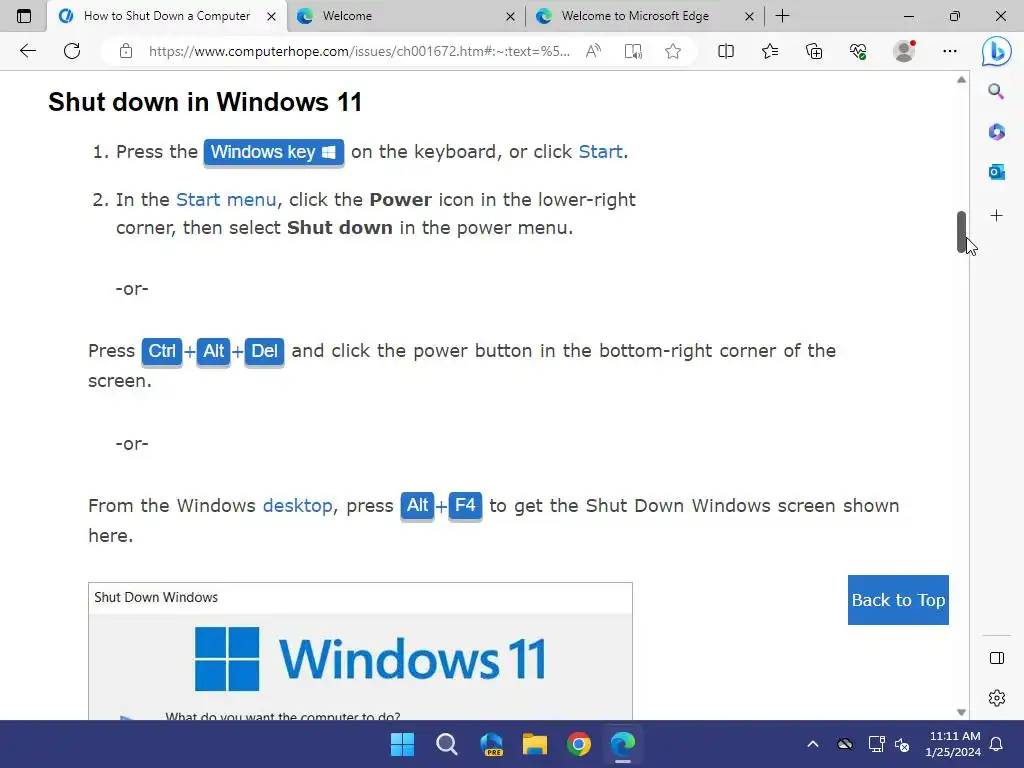Image resolution: width=1024 pixels, height=768 pixels.
Task: Click the scrollbar down arrow
Action: [961, 712]
